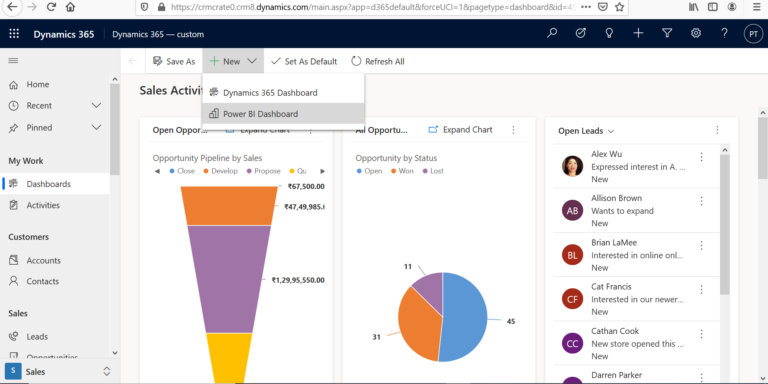Open more options for Allison Brown lead
Screen dimensions: 768x384
click(701, 201)
